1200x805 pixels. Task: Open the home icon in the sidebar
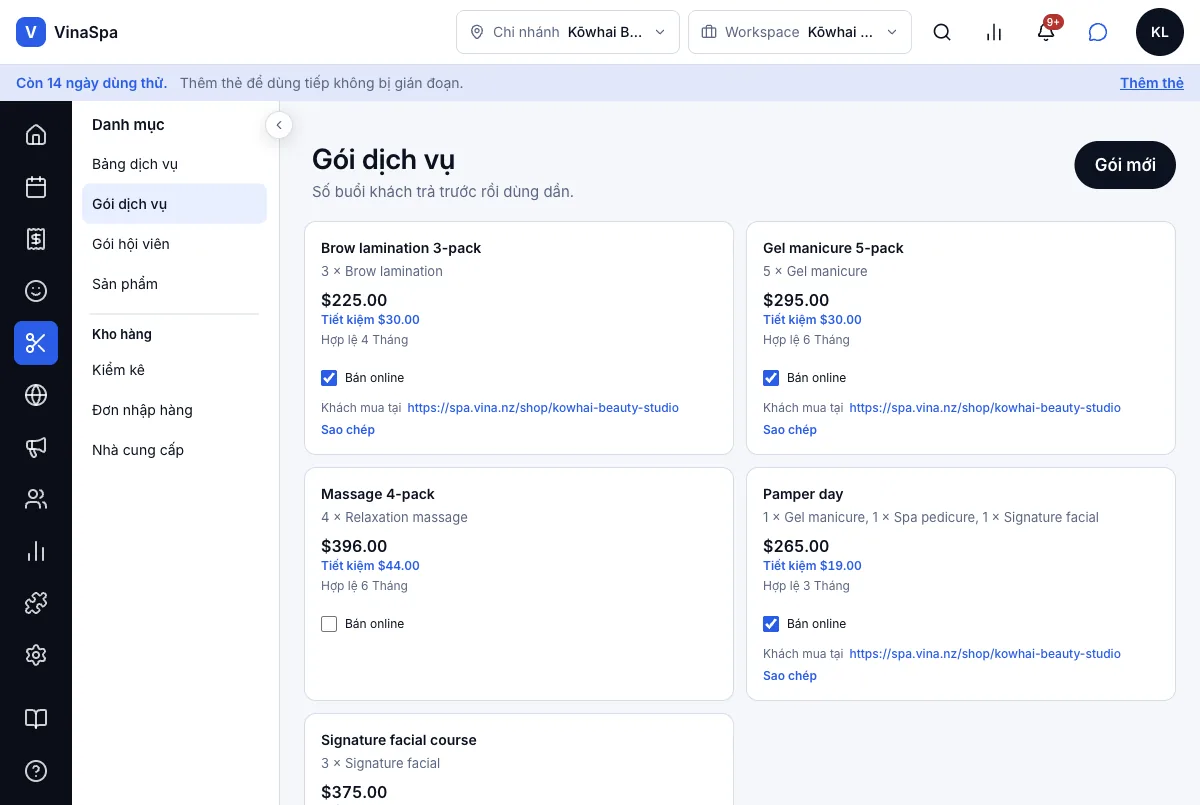[36, 135]
